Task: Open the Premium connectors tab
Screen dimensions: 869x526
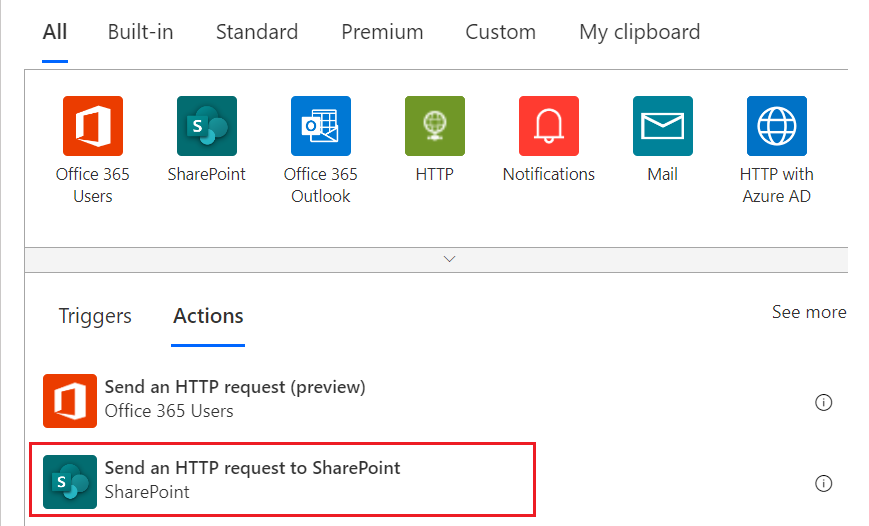Action: click(x=382, y=32)
